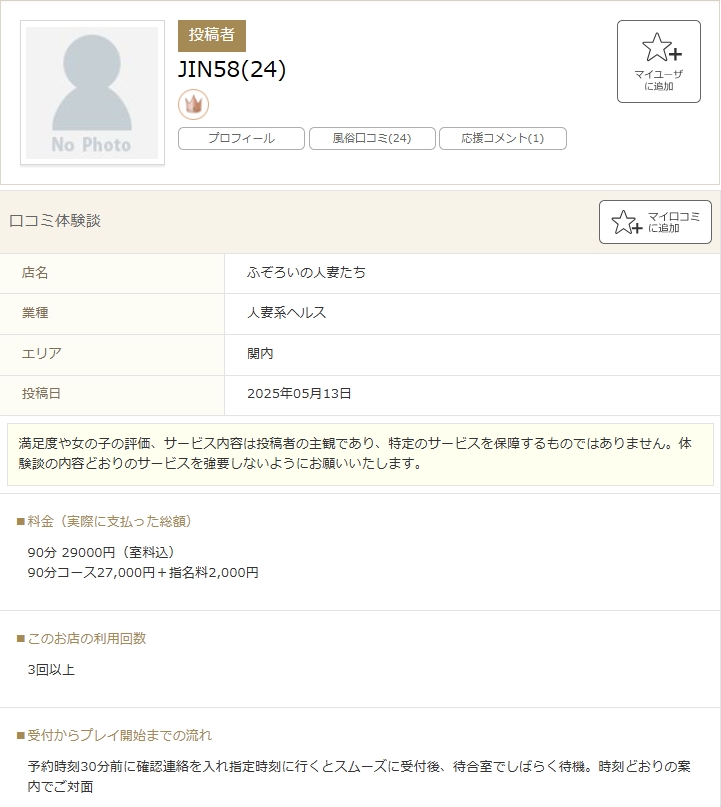This screenshot has height=807, width=721.
Task: Click the 口コミ体験談 section header
Action: coord(55,221)
